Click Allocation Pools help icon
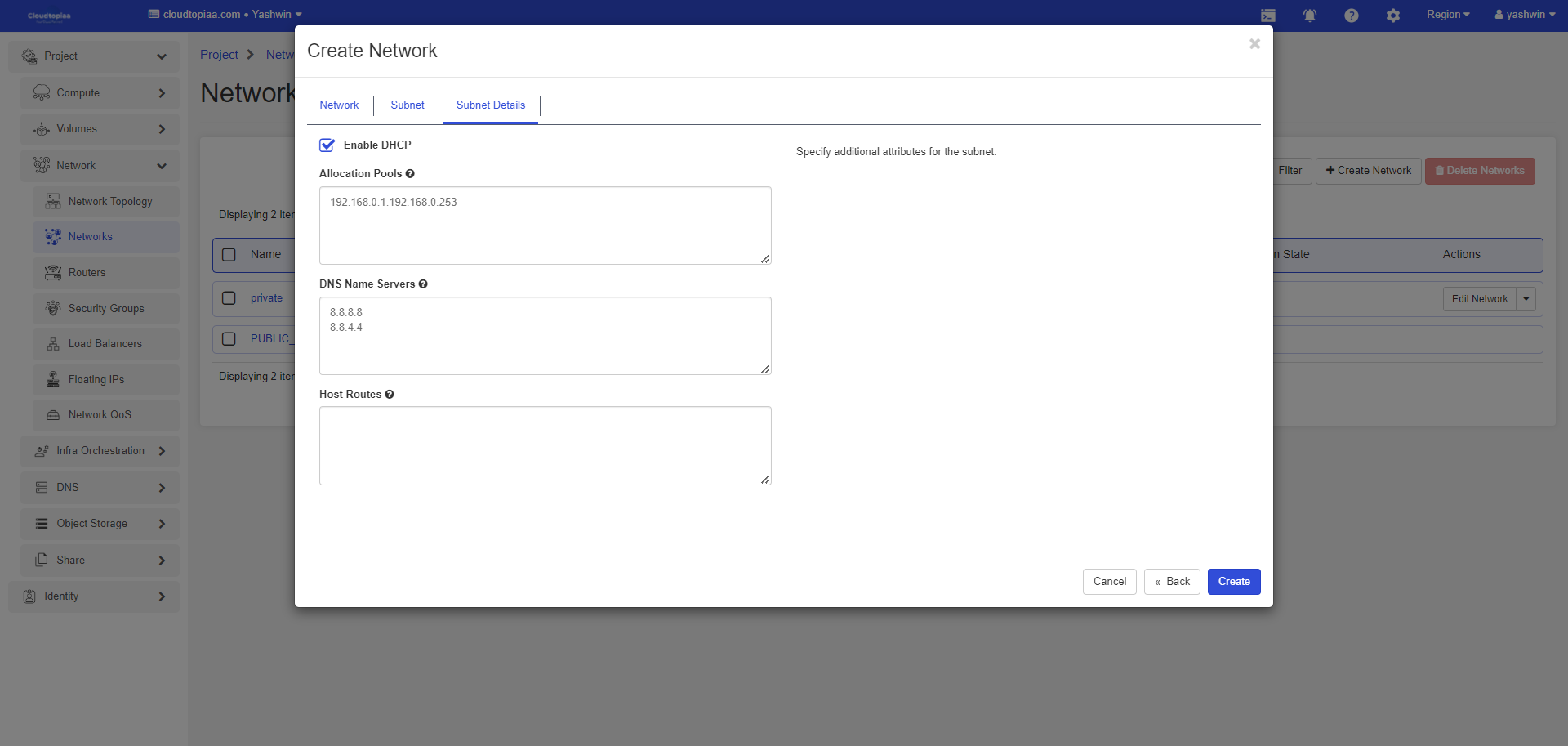 [x=410, y=174]
